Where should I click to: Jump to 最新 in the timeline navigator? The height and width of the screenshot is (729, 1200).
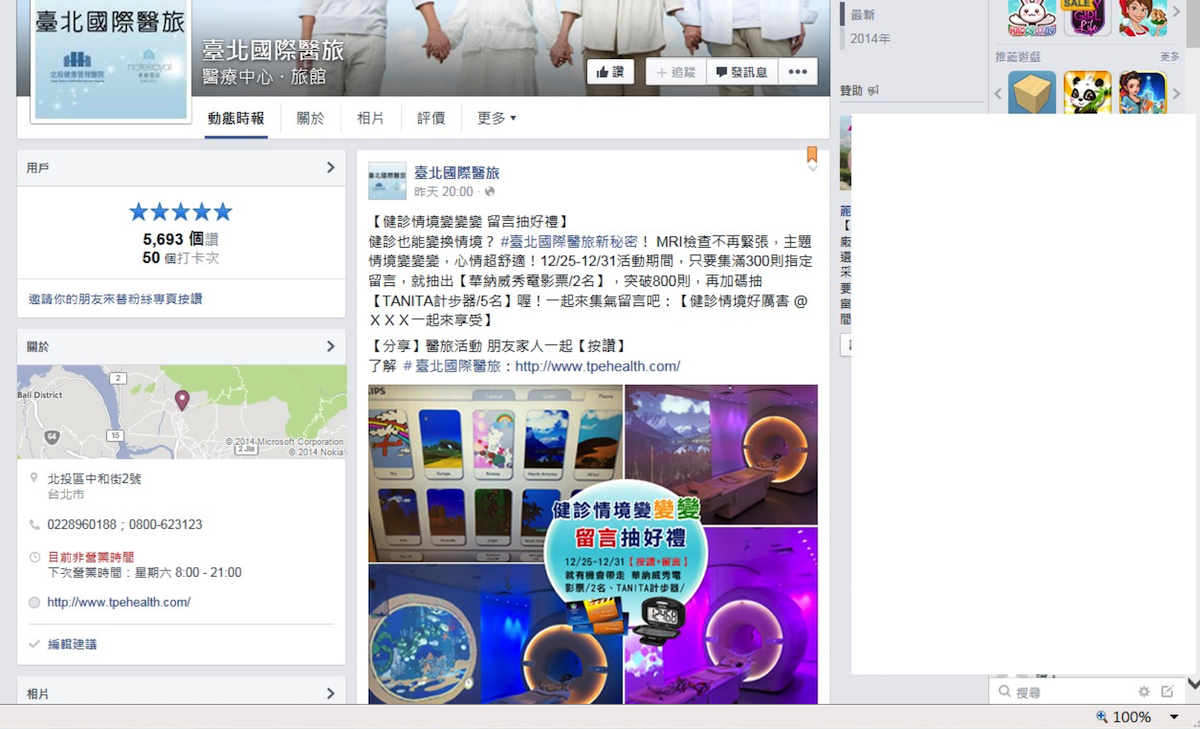[x=863, y=15]
